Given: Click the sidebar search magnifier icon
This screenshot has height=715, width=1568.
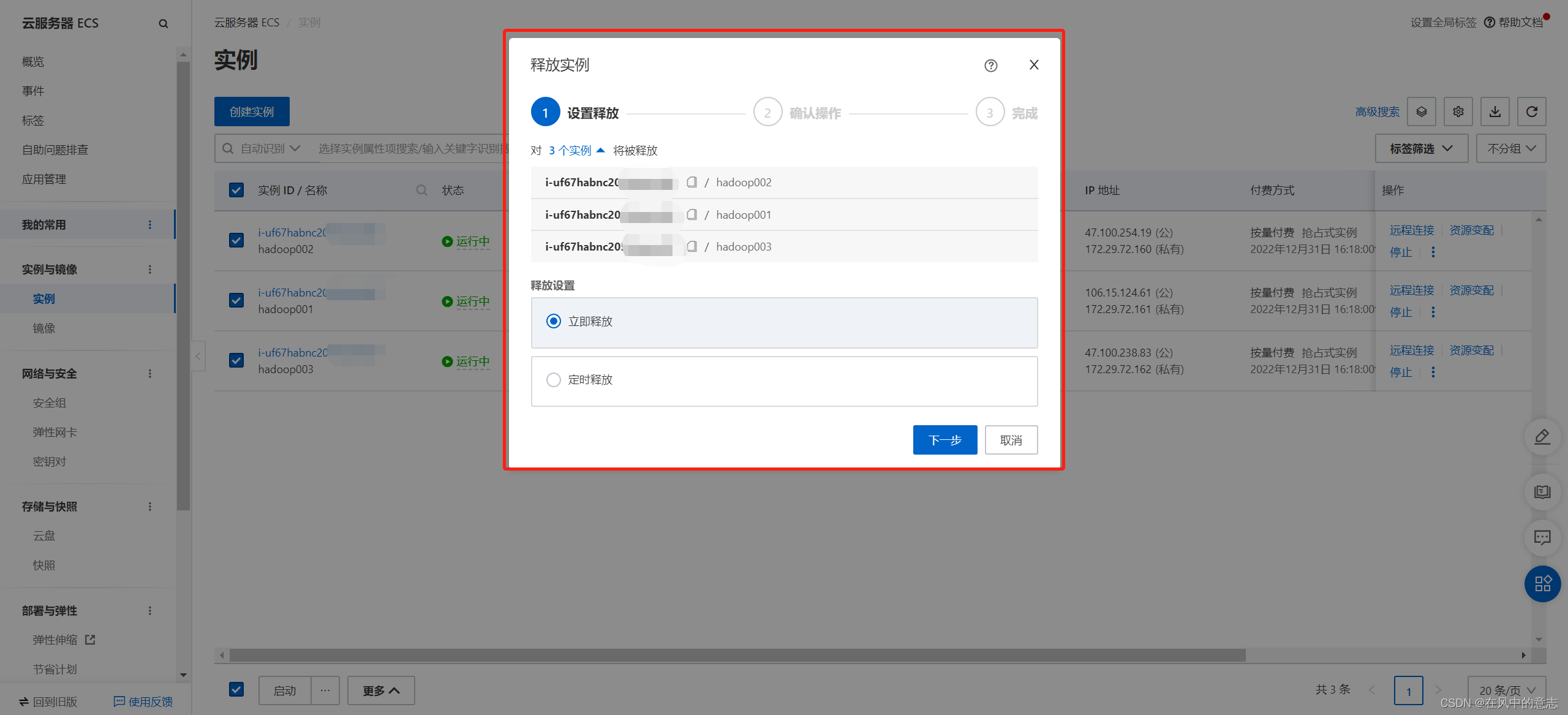Looking at the screenshot, I should pos(163,24).
